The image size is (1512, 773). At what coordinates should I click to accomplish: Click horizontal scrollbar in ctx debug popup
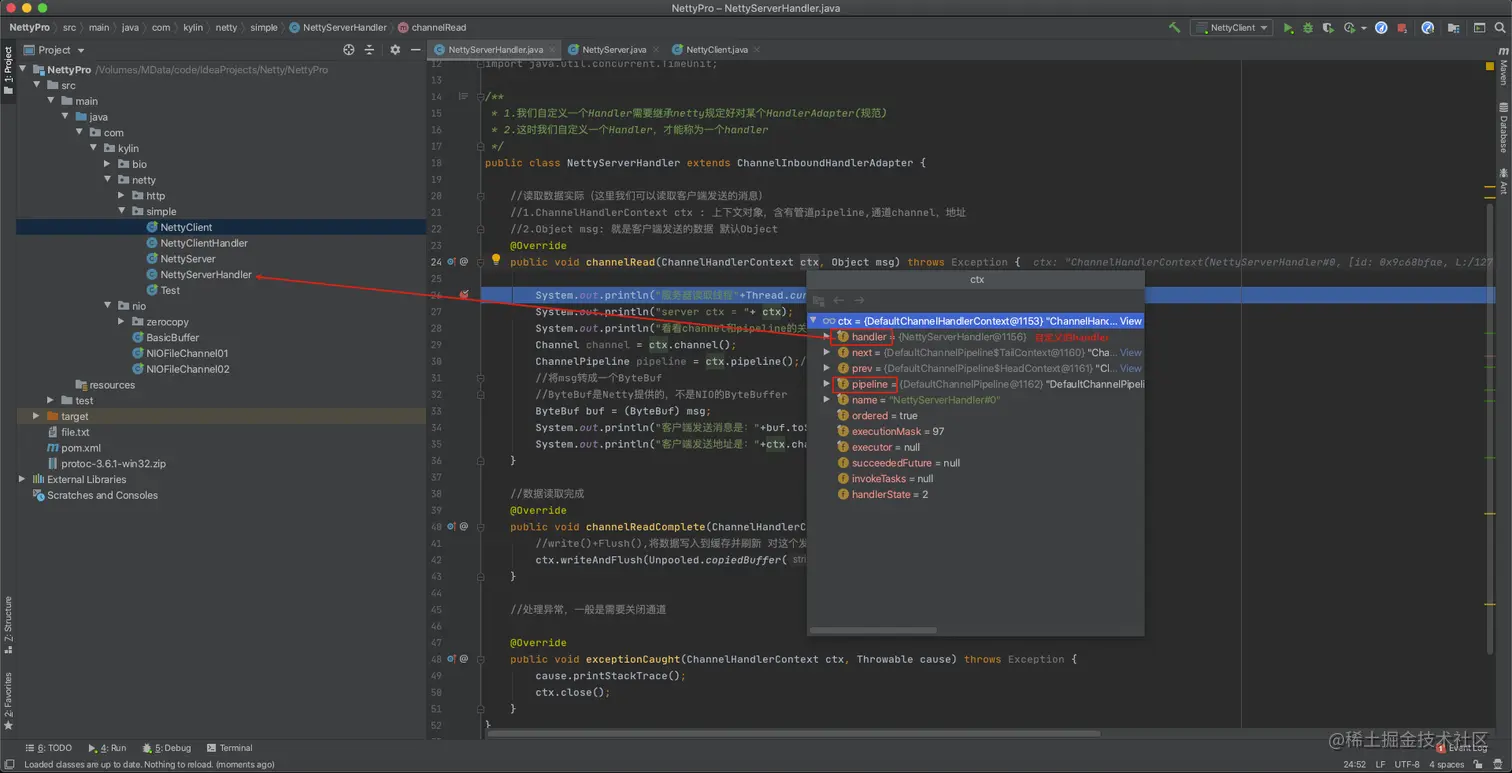873,630
